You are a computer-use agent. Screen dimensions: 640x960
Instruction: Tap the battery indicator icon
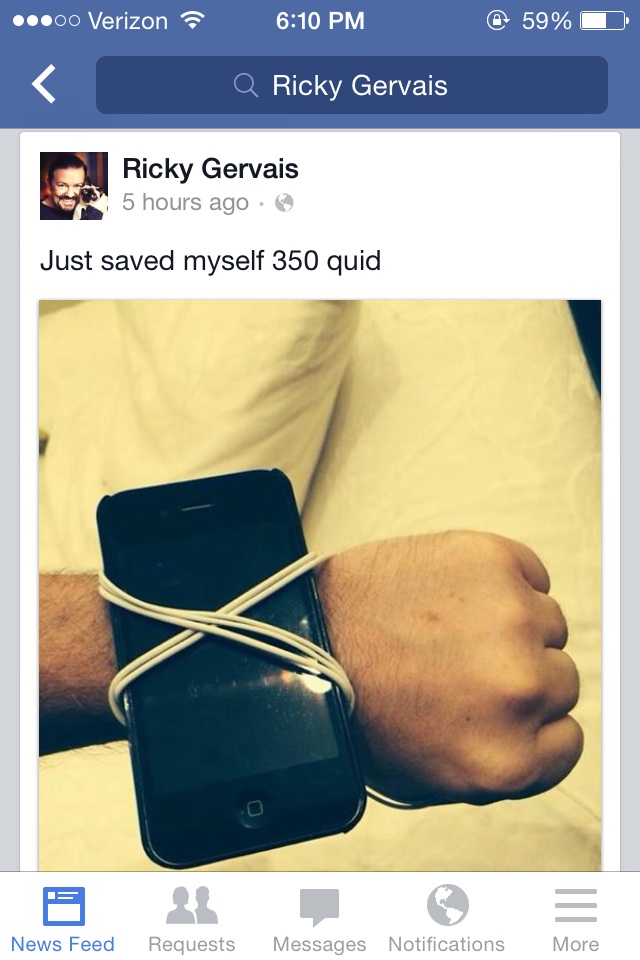click(604, 21)
